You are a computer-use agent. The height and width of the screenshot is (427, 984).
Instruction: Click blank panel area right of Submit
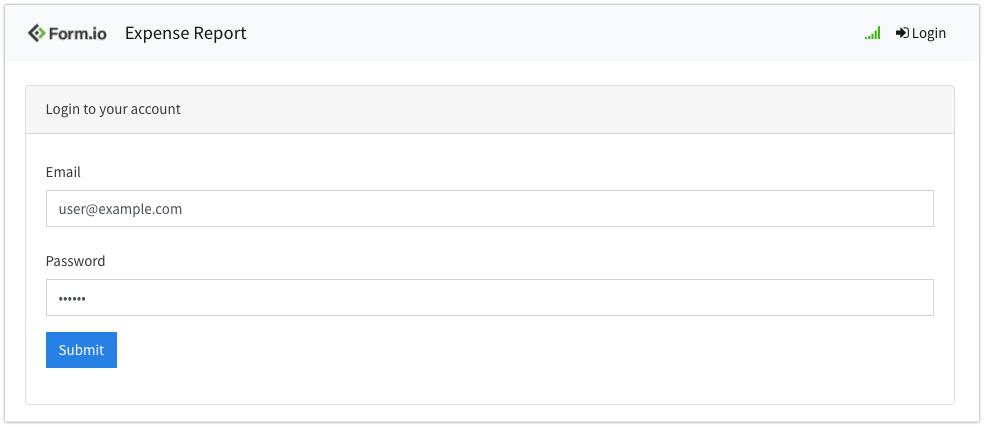click(500, 350)
